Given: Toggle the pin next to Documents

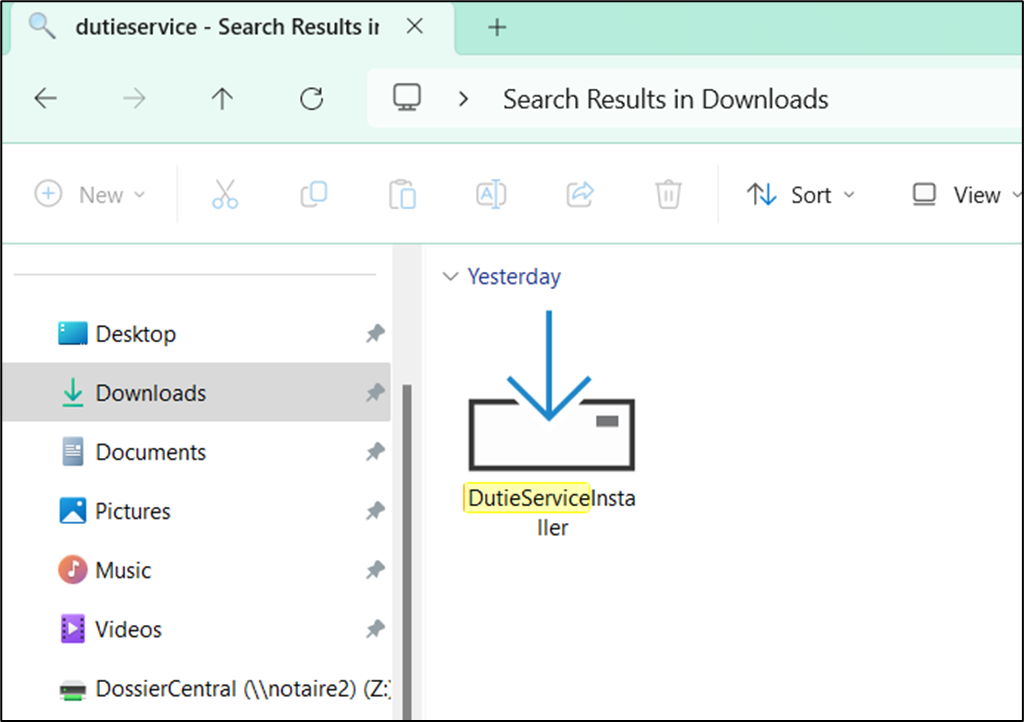Looking at the screenshot, I should (375, 452).
